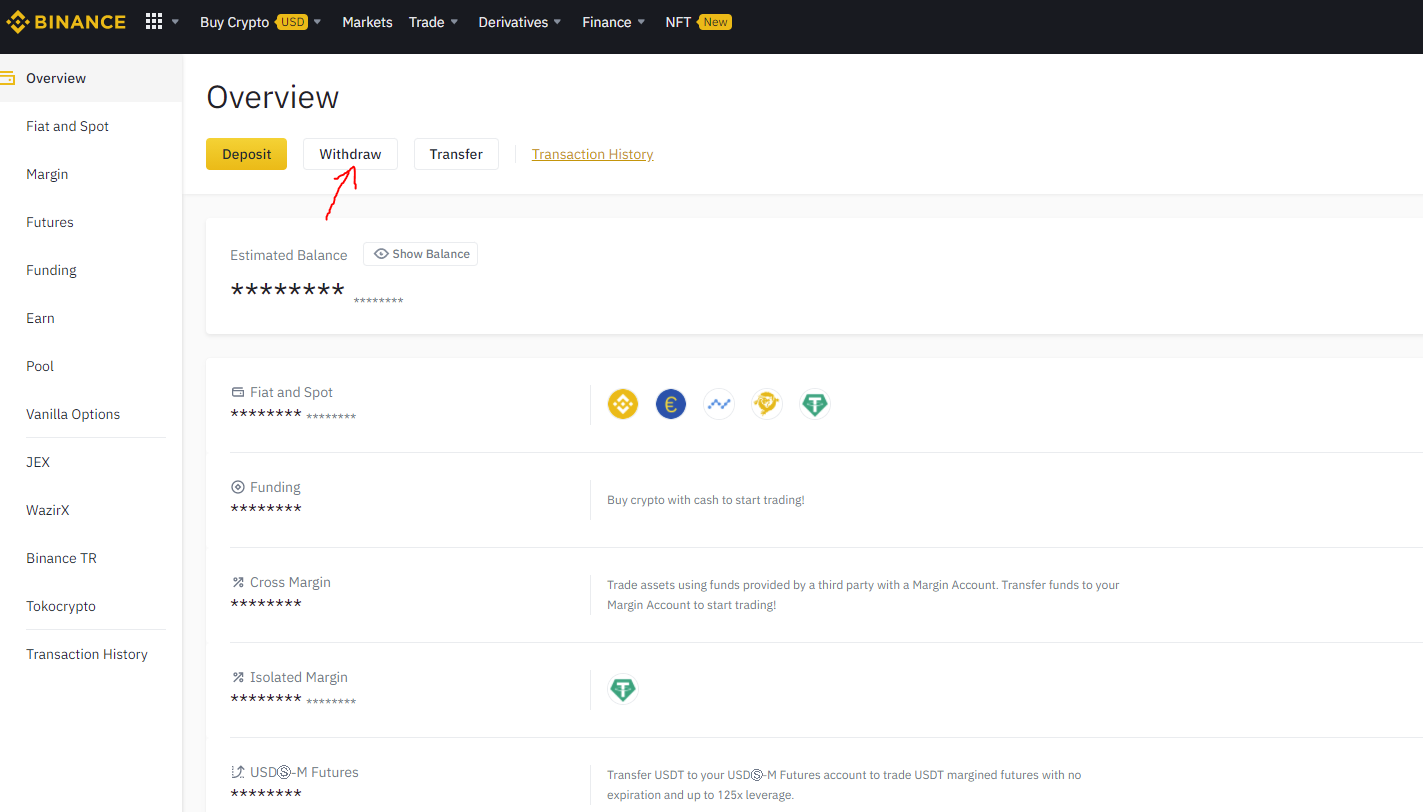
Task: Click the golden lion coin icon
Action: [767, 404]
